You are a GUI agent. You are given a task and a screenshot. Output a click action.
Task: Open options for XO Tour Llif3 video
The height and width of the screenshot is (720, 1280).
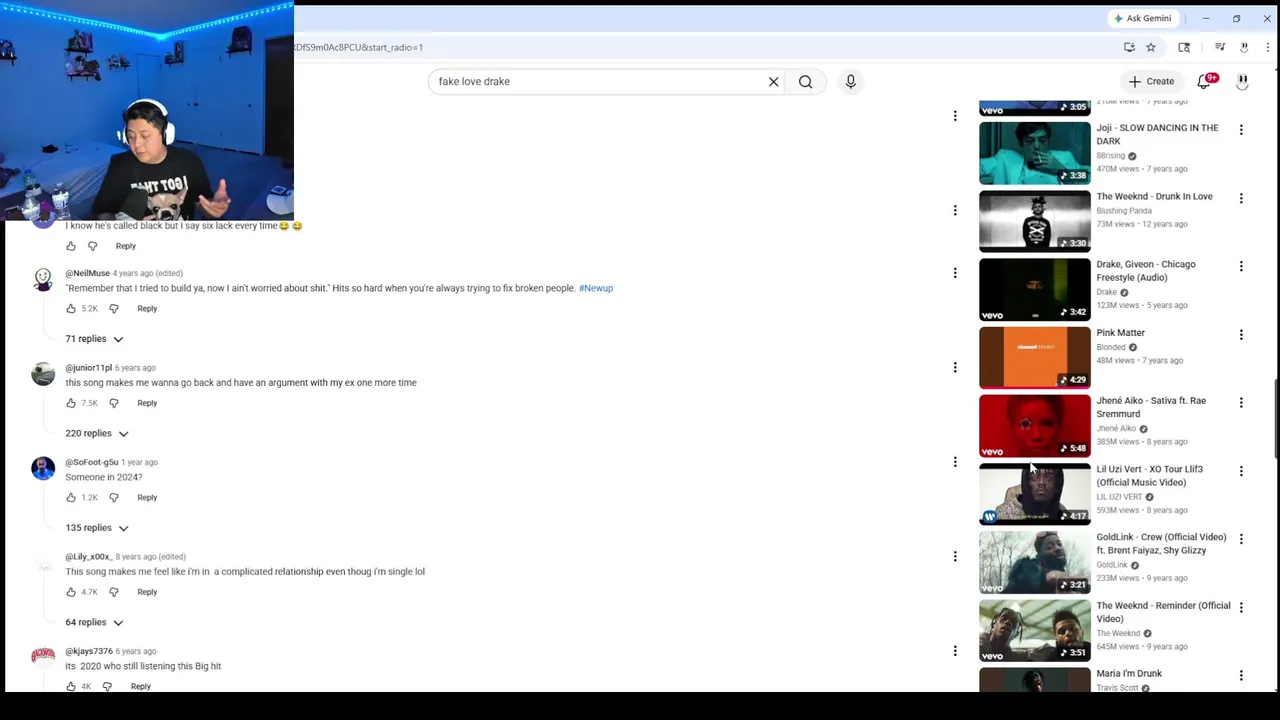1241,470
